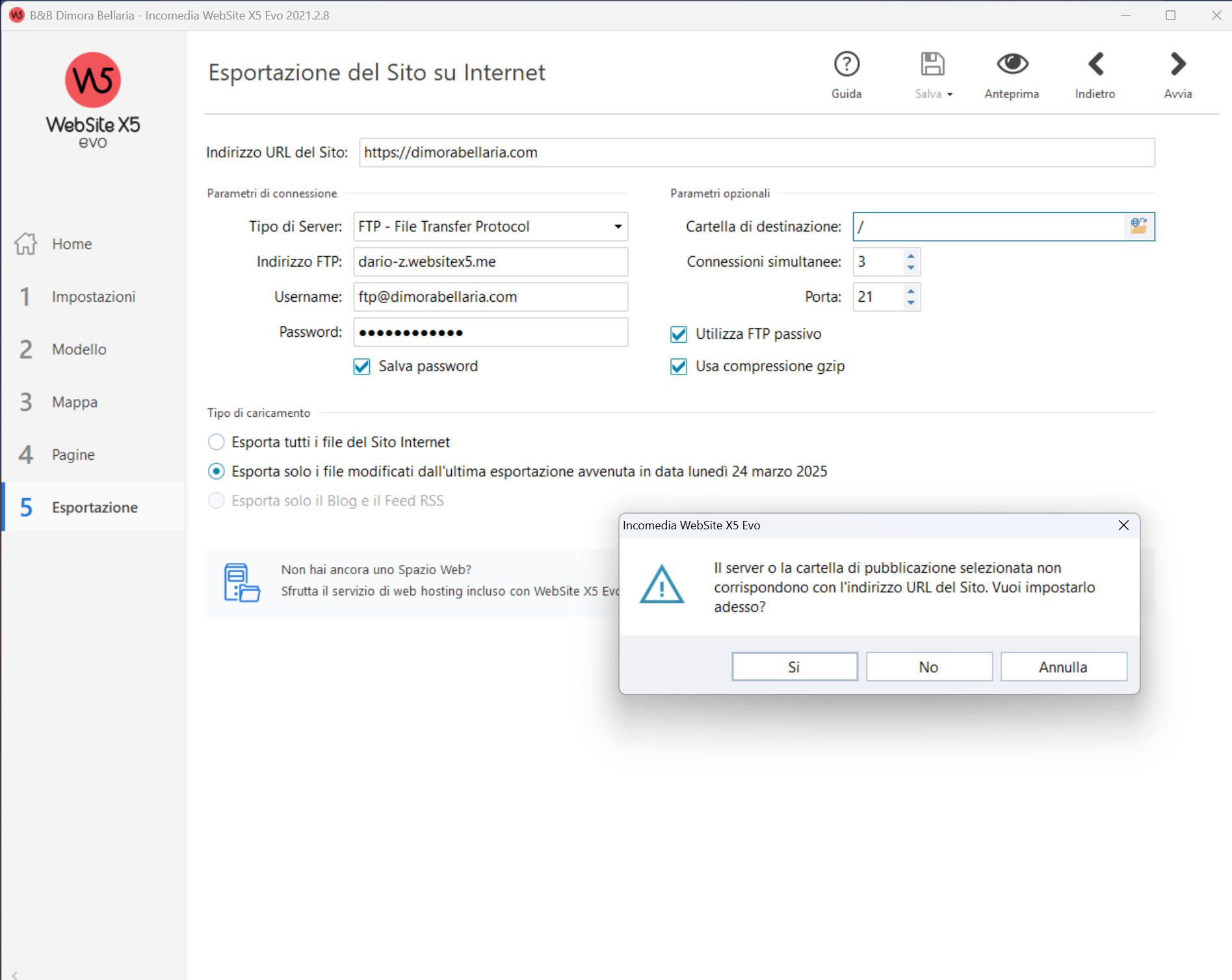Screen dimensions: 1232x980
Task: Open the Salva dropdown arrow
Action: (950, 95)
